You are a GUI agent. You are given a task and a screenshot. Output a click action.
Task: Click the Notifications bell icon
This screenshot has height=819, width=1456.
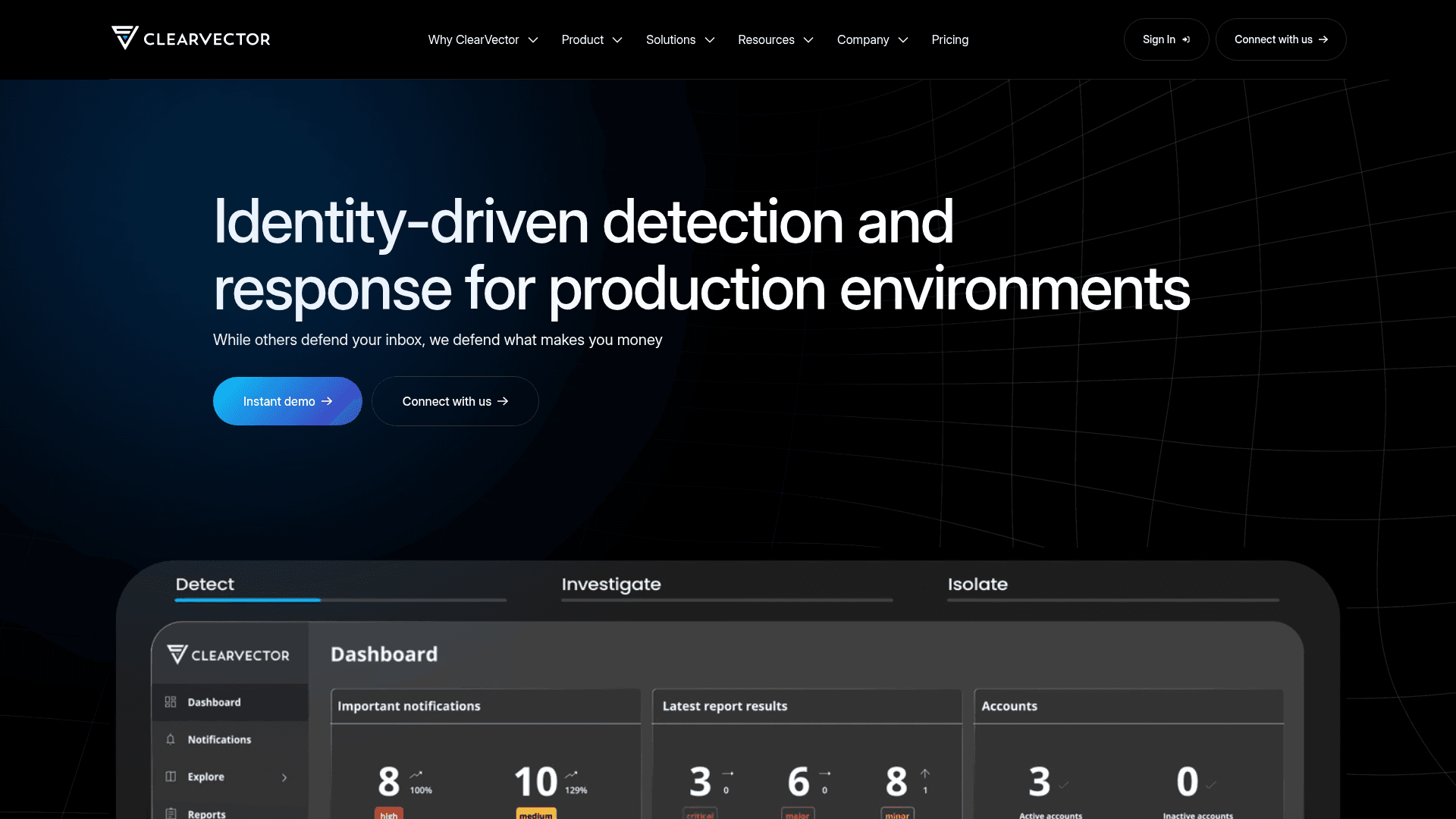click(171, 739)
